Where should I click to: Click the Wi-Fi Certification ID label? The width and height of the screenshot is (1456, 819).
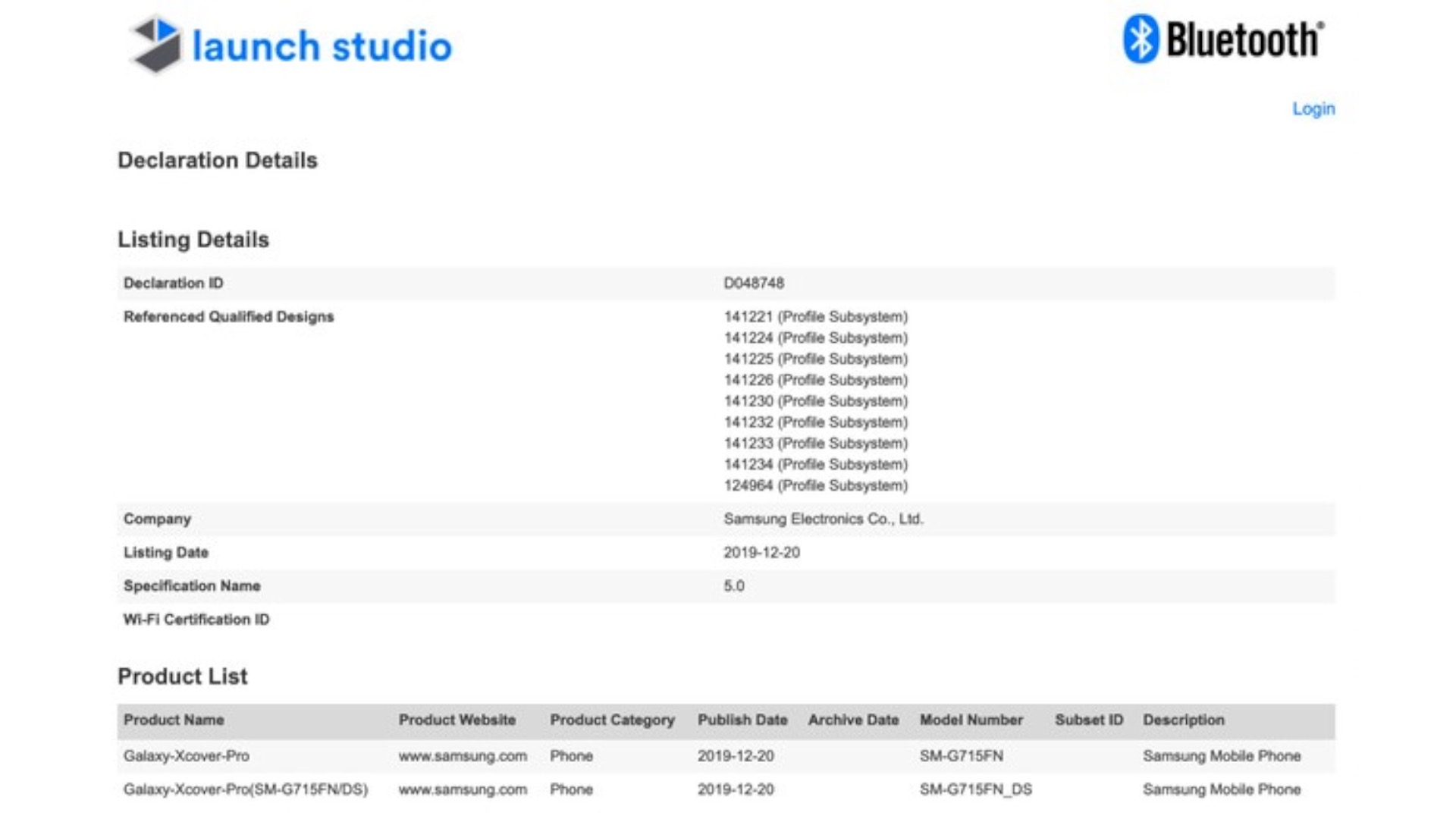tap(196, 620)
